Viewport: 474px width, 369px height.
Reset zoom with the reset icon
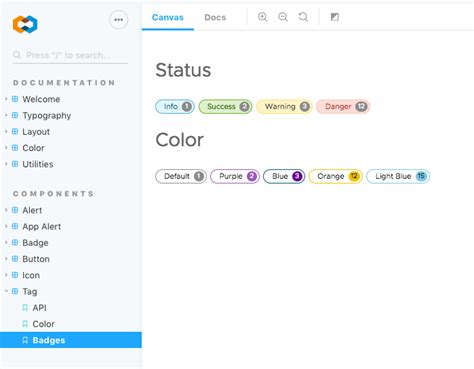click(x=303, y=17)
